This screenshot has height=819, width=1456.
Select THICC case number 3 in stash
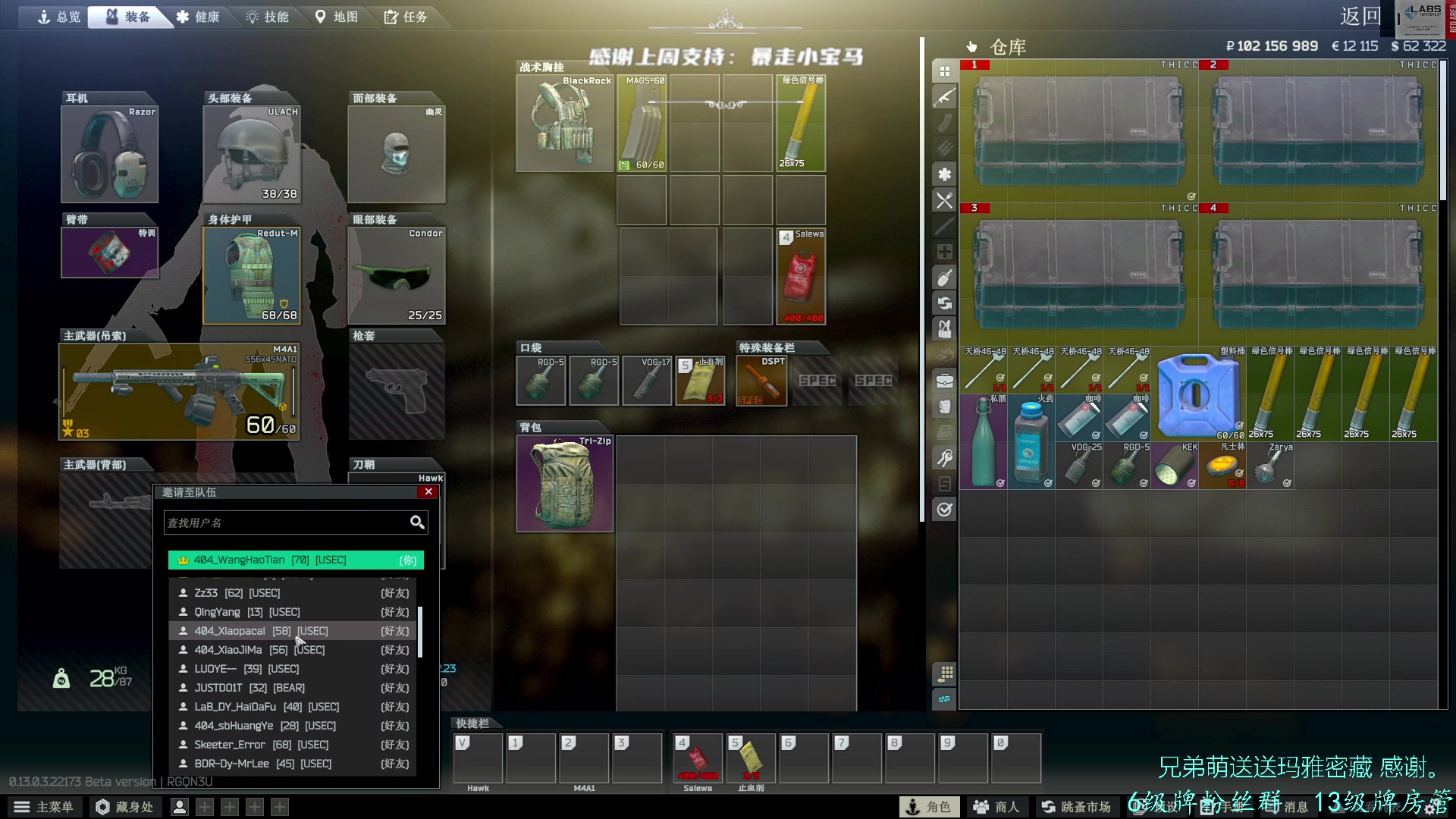pyautogui.click(x=1079, y=275)
